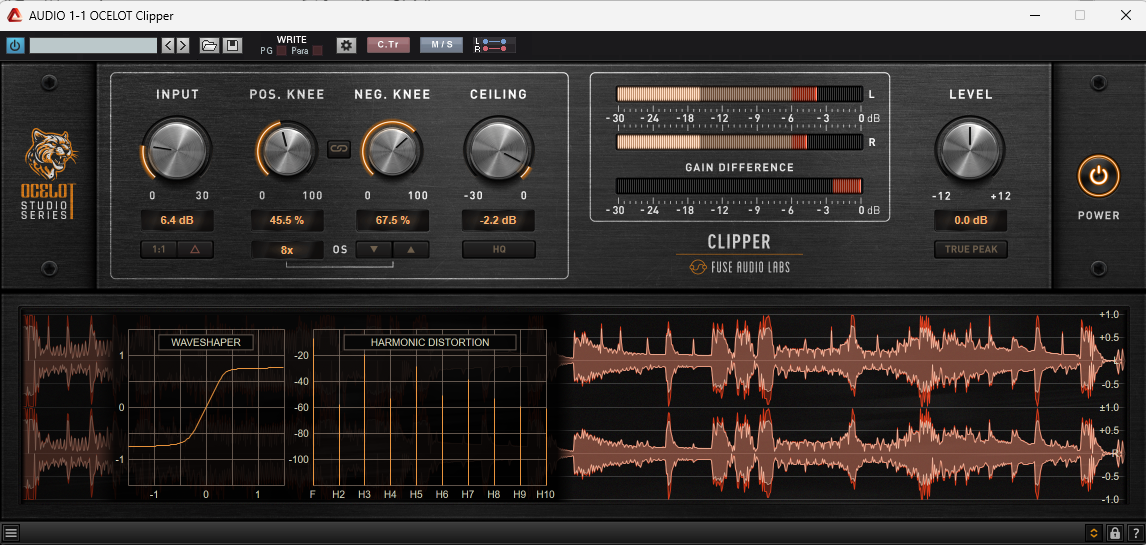Click the POS. KNEE knob
Viewport: 1146px width, 545px height.
(287, 150)
